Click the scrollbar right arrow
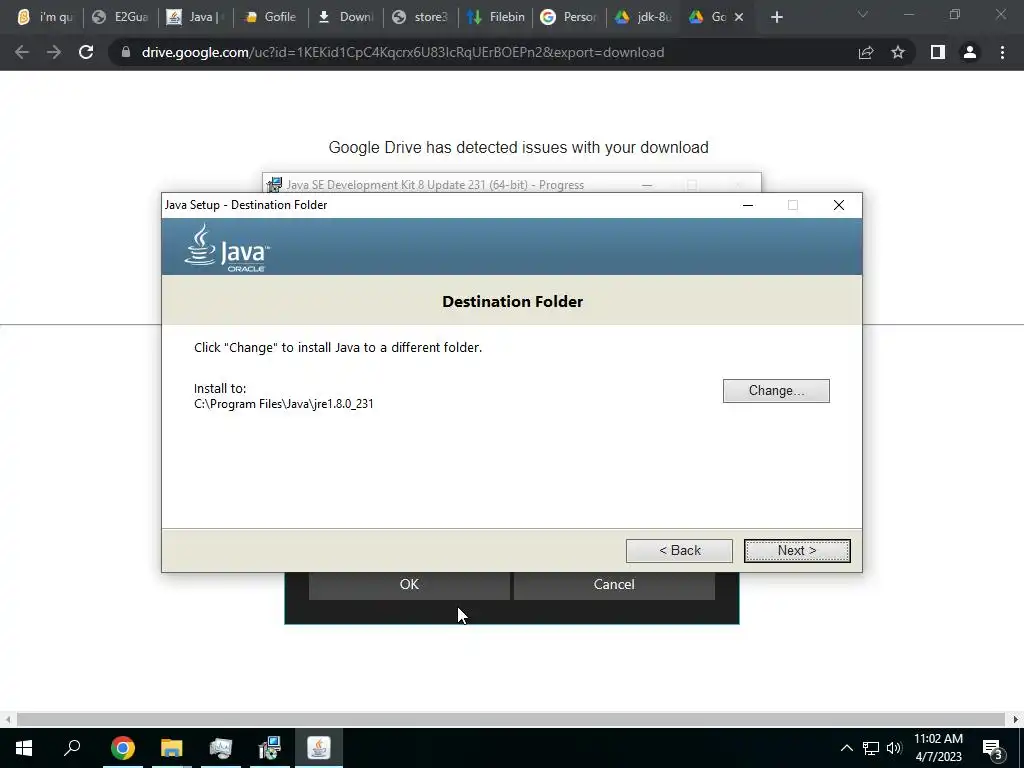This screenshot has height=768, width=1024. click(x=1016, y=719)
